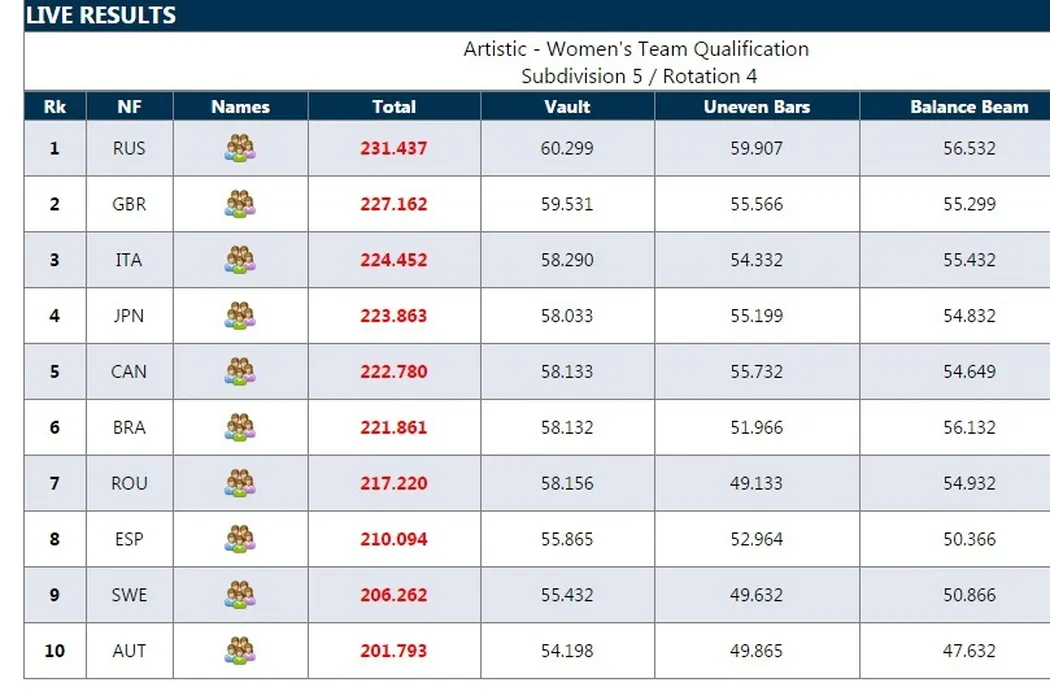Click the Rk column header
The height and width of the screenshot is (700, 1050).
(x=54, y=107)
